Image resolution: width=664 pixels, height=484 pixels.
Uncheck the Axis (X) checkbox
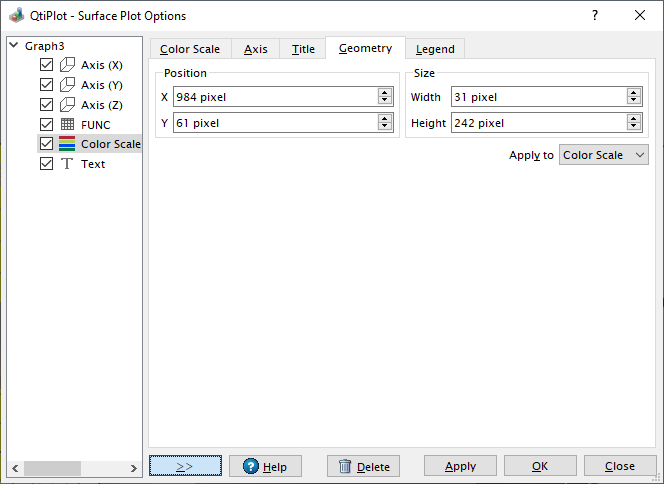[46, 65]
